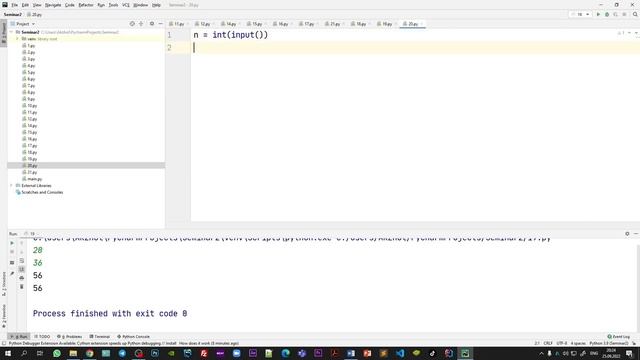Viewport: 640px width, 360px height.
Task: Expand External Libraries node
Action: (x=11, y=185)
